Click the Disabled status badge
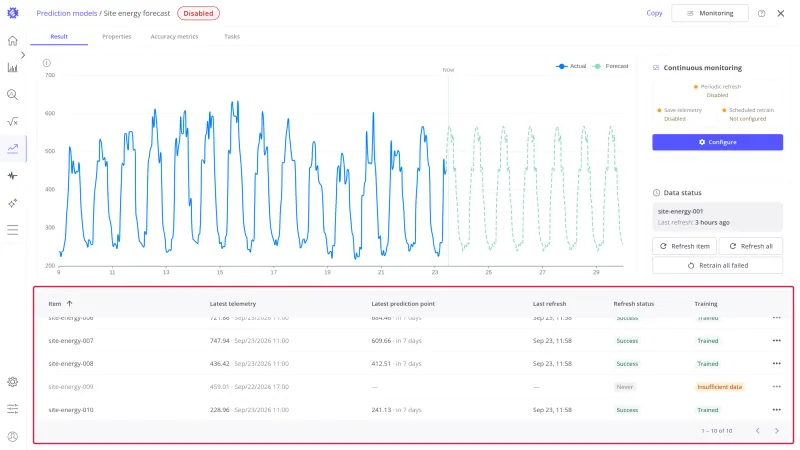 (198, 13)
